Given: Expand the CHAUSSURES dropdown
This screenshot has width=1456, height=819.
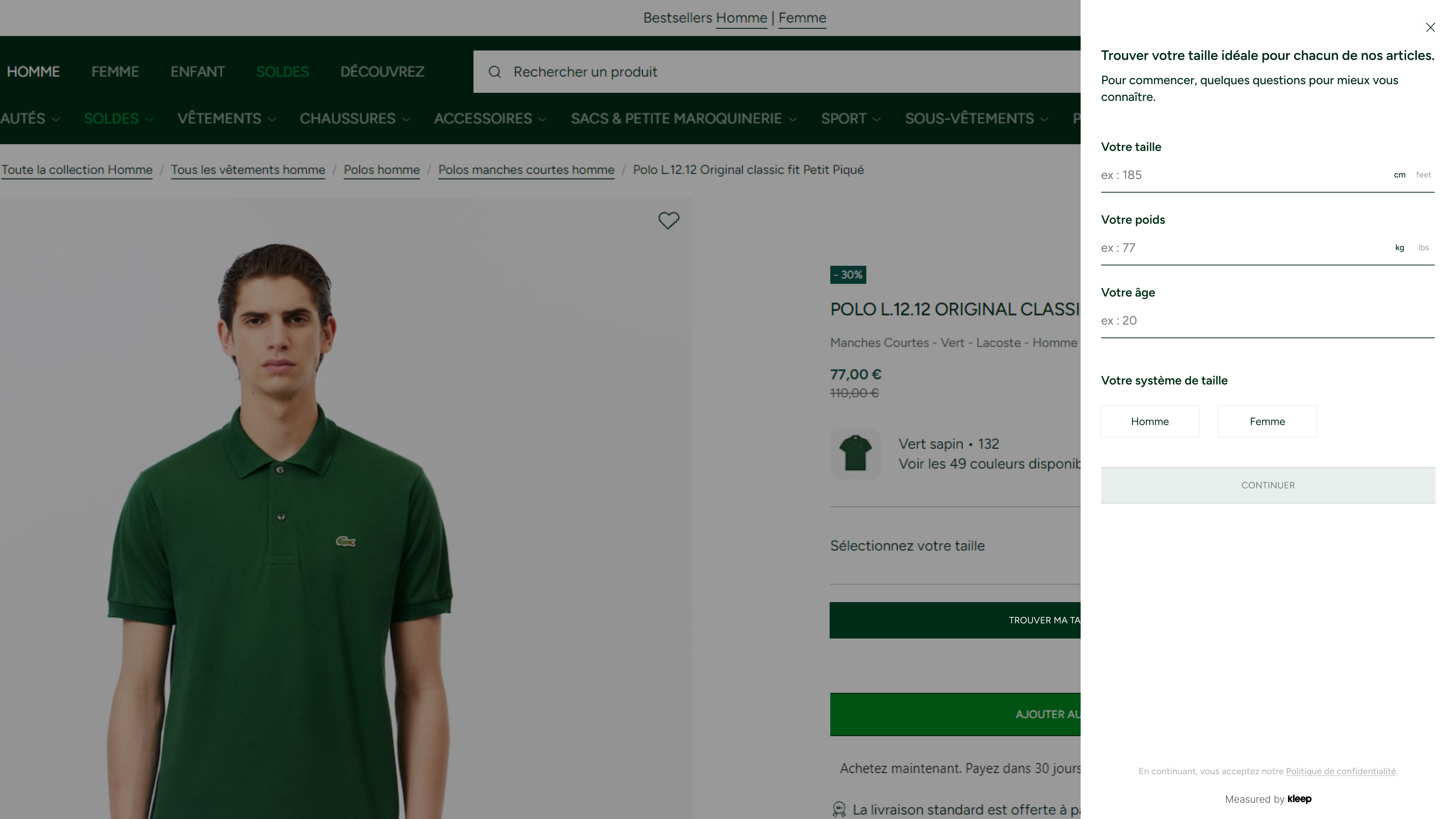Looking at the screenshot, I should (x=355, y=119).
